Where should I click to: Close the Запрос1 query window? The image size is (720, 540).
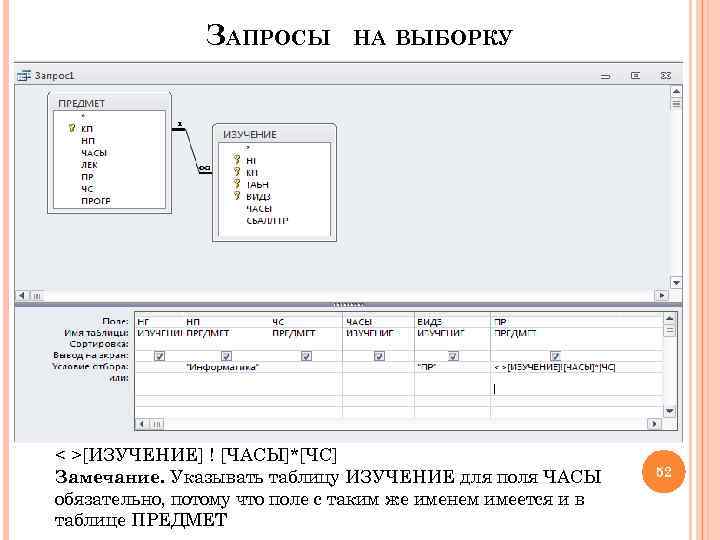pos(666,75)
